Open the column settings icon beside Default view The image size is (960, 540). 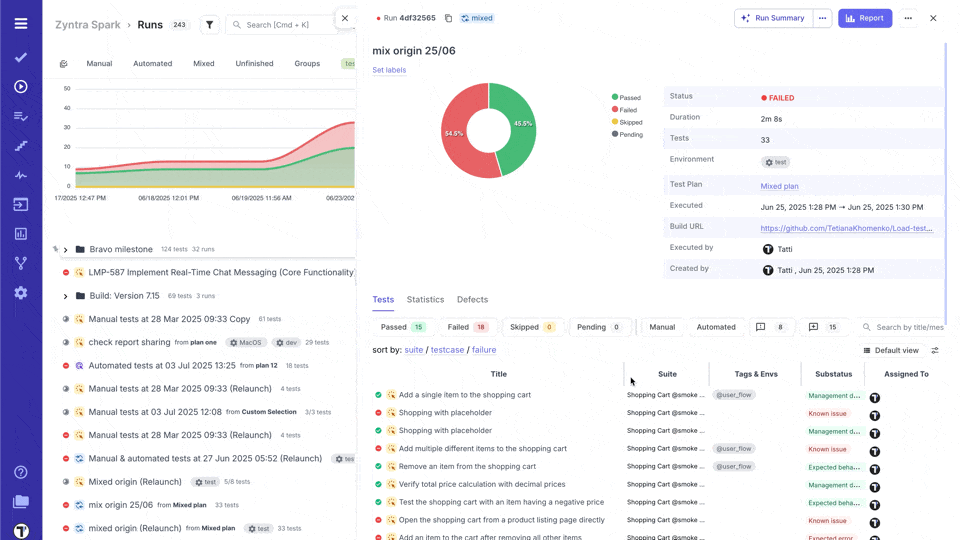click(x=935, y=351)
